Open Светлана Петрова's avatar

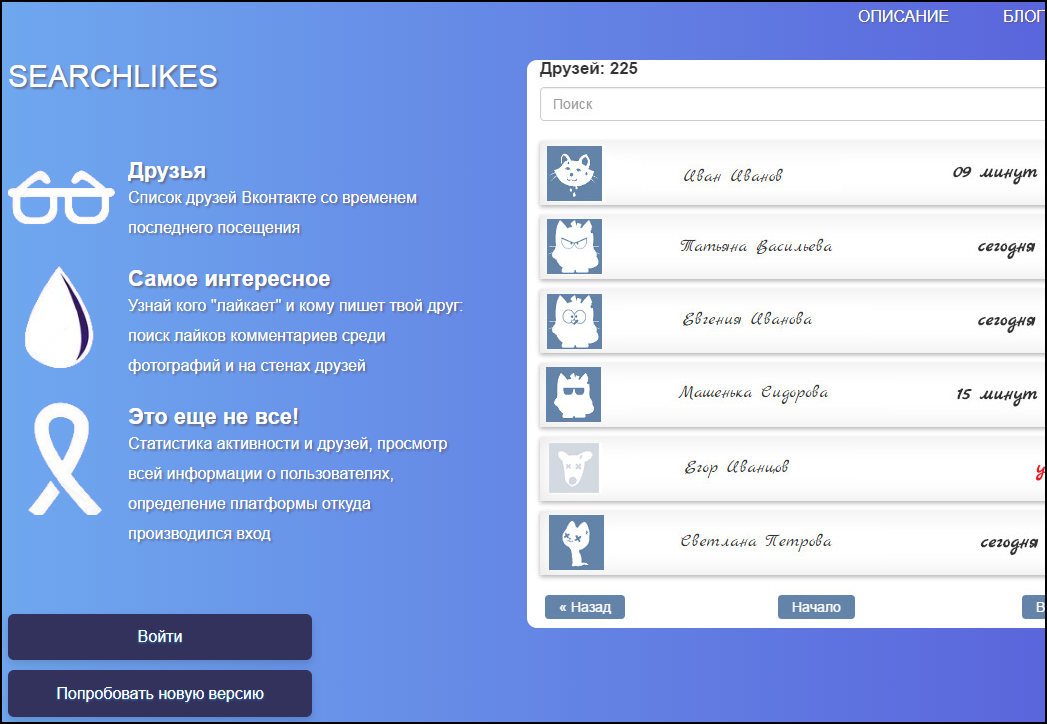pyautogui.click(x=576, y=542)
